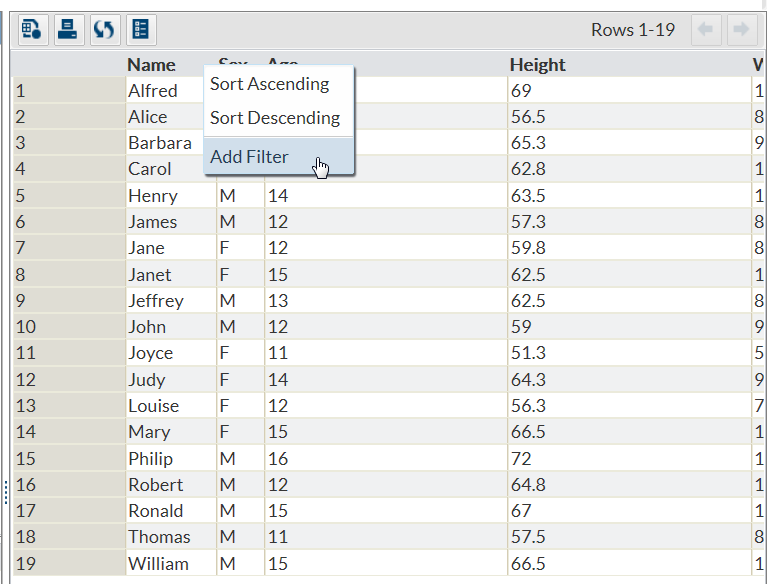769x584 pixels.
Task: Click the list-style properties toolbar icon
Action: (140, 29)
